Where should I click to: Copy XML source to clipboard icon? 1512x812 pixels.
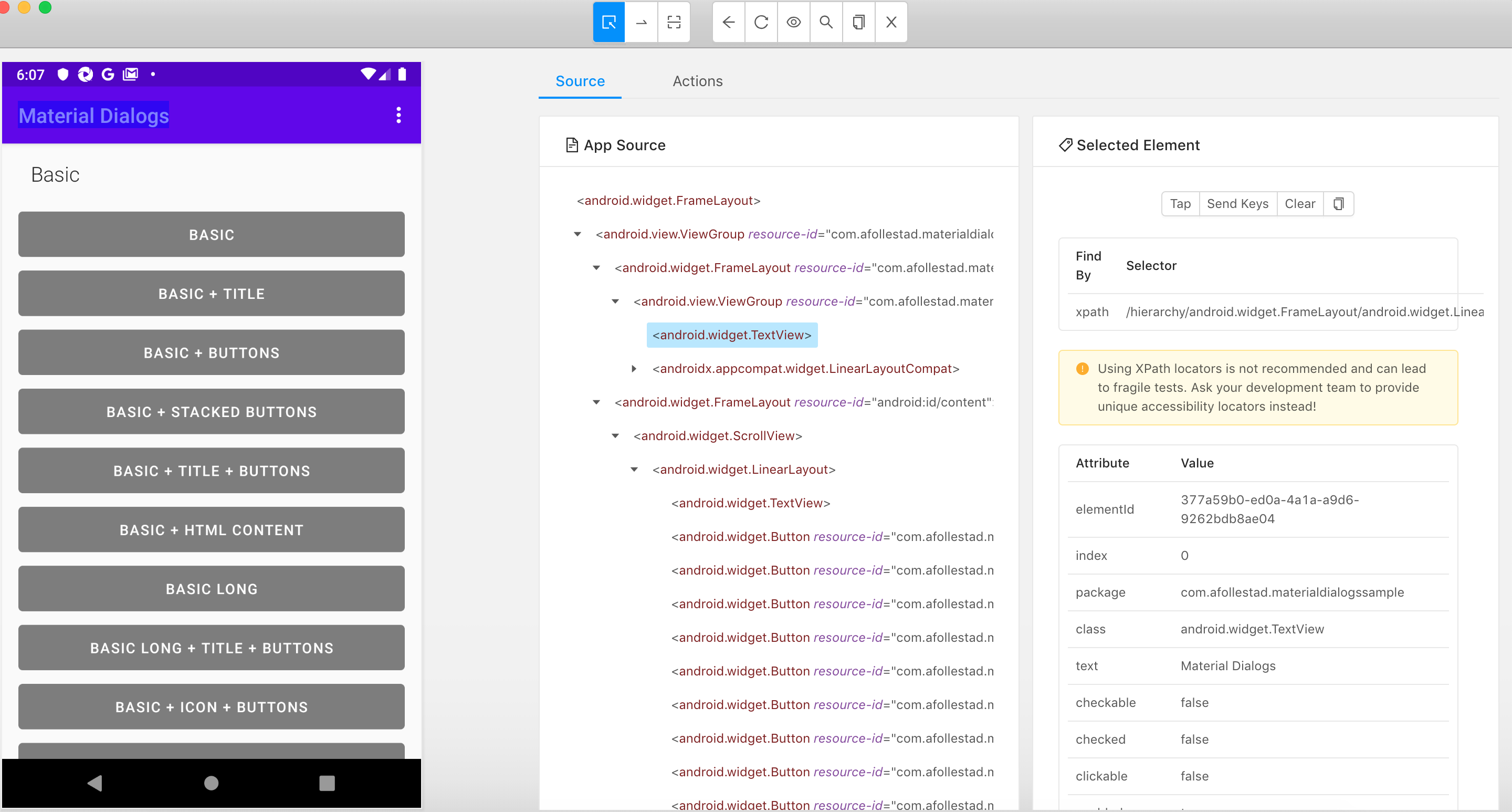[859, 22]
